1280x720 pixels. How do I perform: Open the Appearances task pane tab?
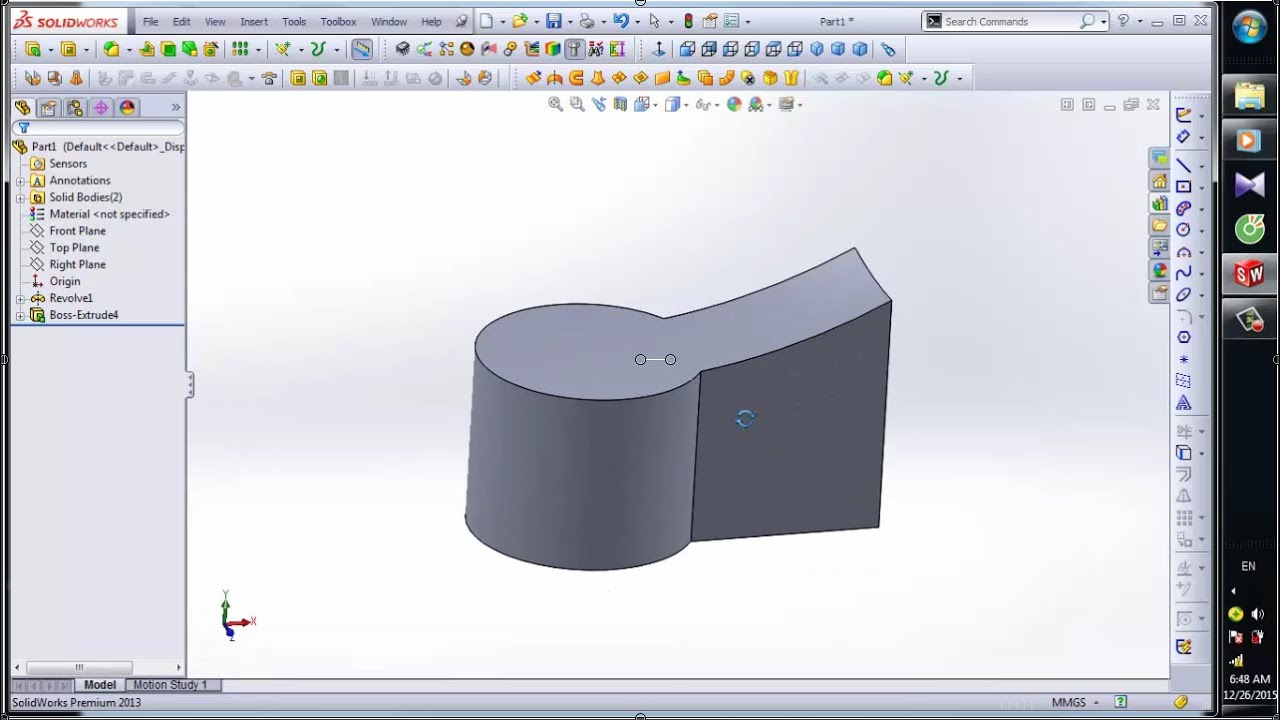(1159, 270)
